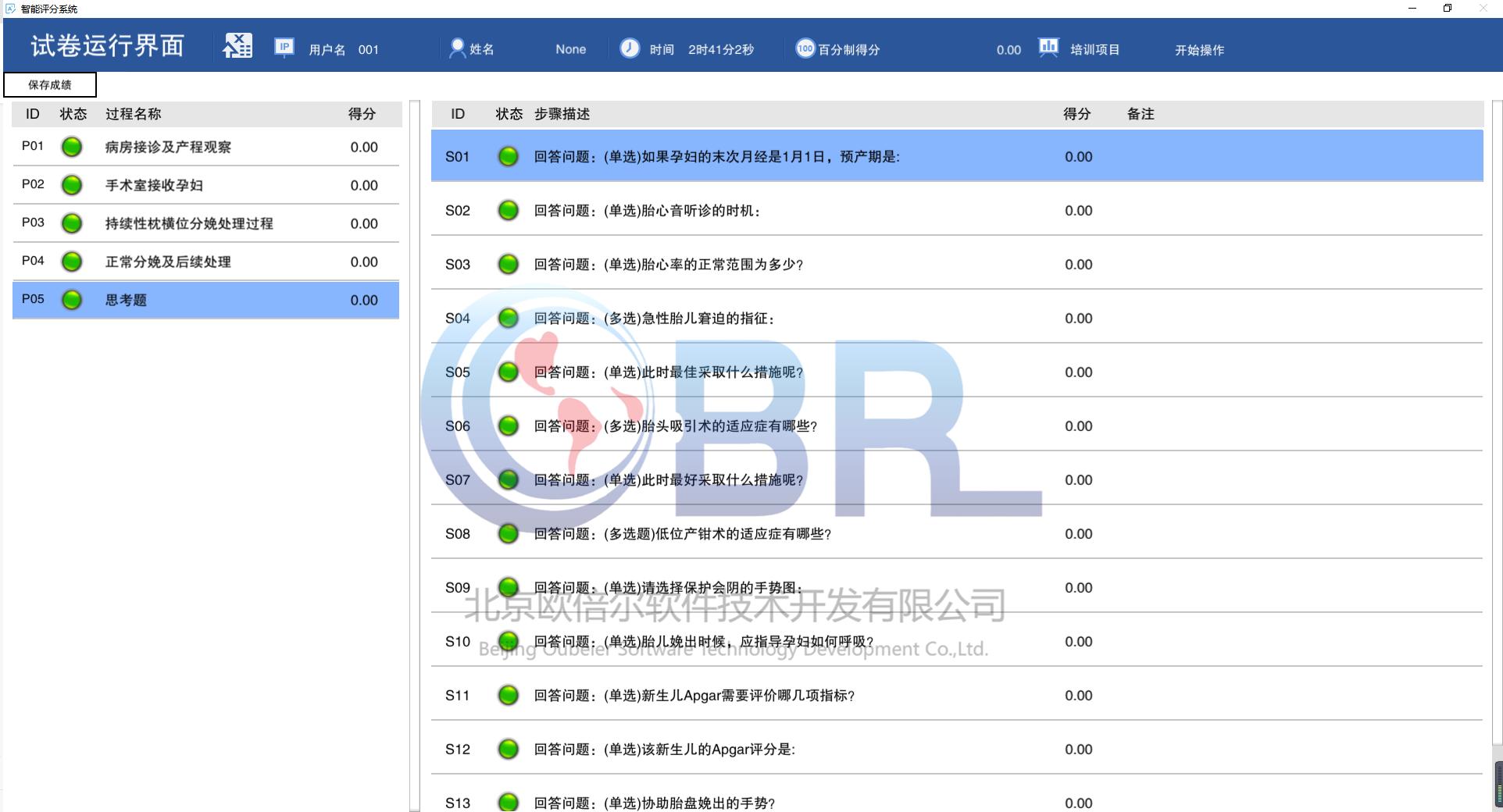The width and height of the screenshot is (1503, 812).
Task: Click the 培训项目 presentation chart icon
Action: point(1048,47)
